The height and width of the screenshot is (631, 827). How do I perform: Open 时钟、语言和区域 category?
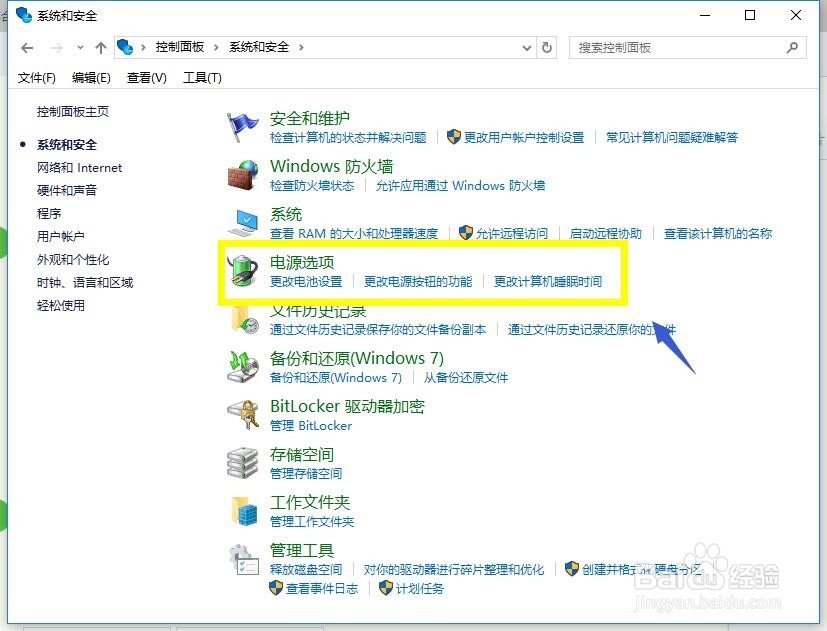[x=85, y=282]
